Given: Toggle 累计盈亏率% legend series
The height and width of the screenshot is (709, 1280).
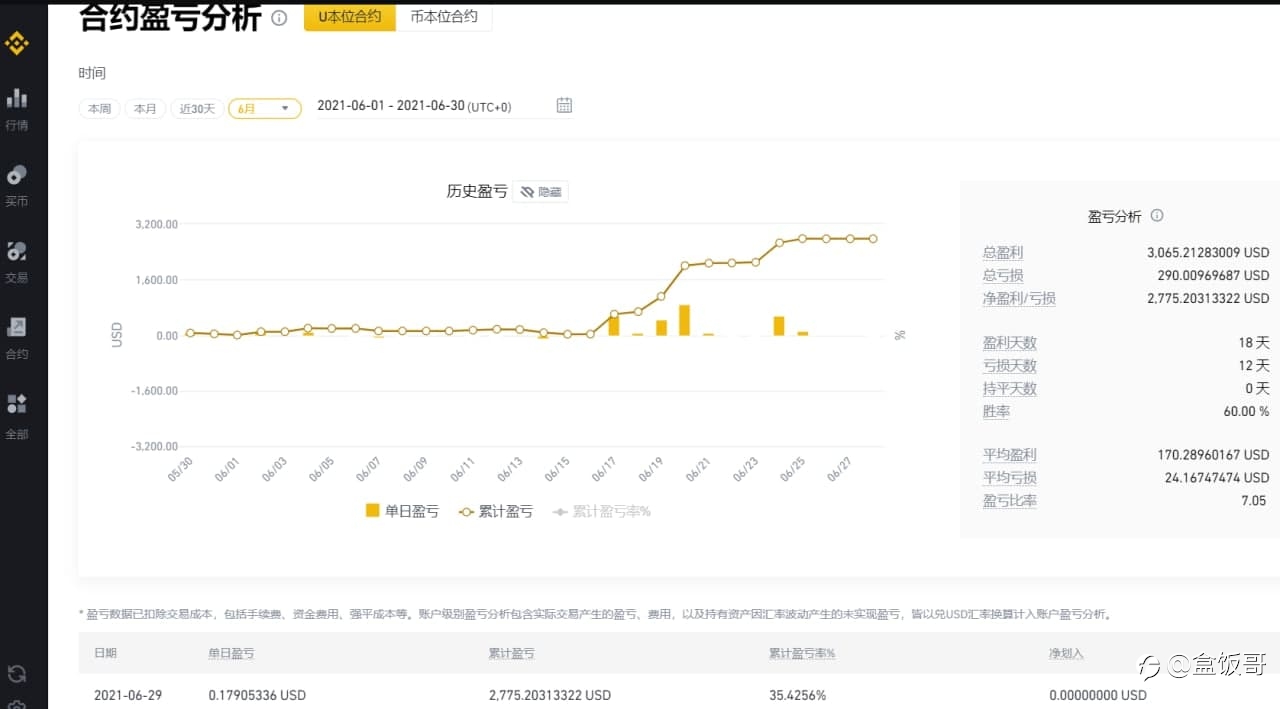Looking at the screenshot, I should [602, 511].
